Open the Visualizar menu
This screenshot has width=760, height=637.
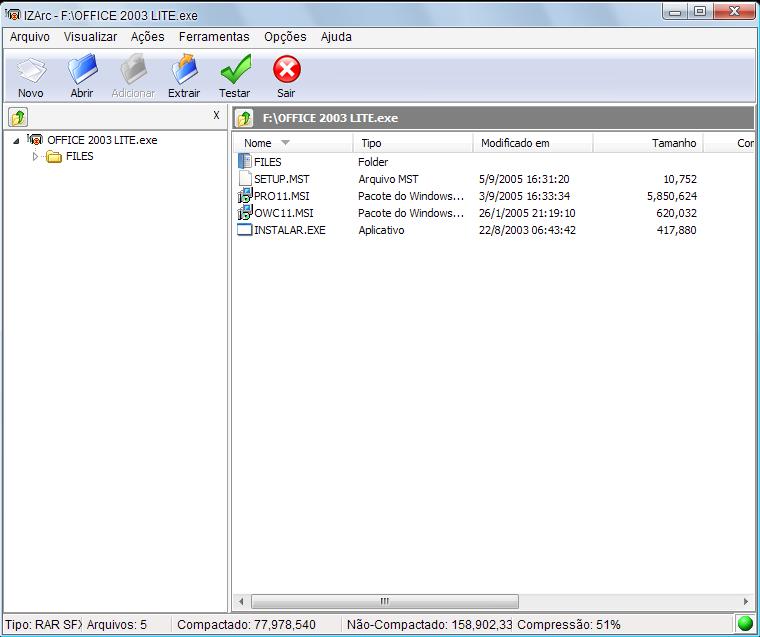(x=90, y=37)
